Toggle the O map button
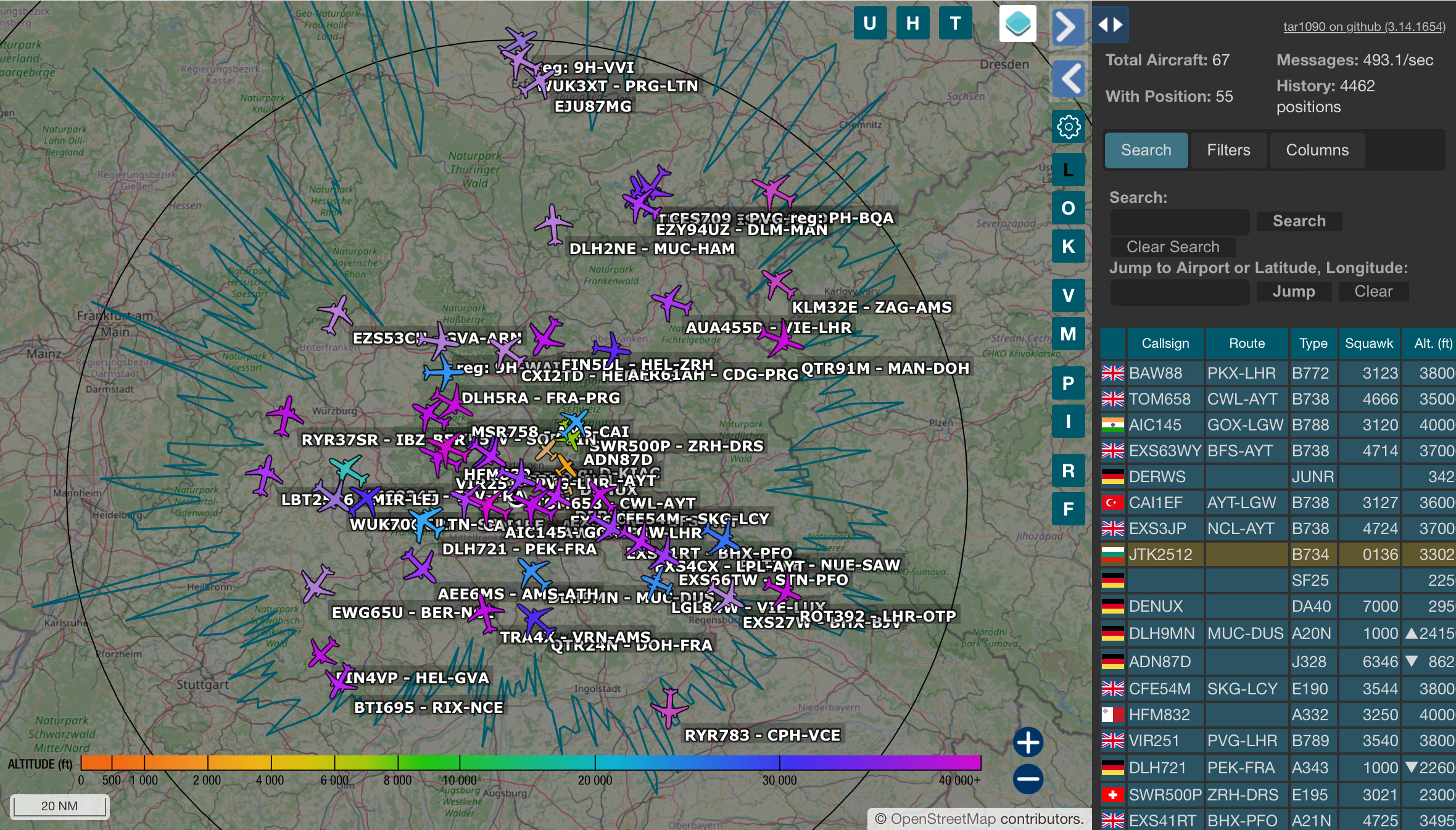This screenshot has height=830, width=1456. point(1069,208)
